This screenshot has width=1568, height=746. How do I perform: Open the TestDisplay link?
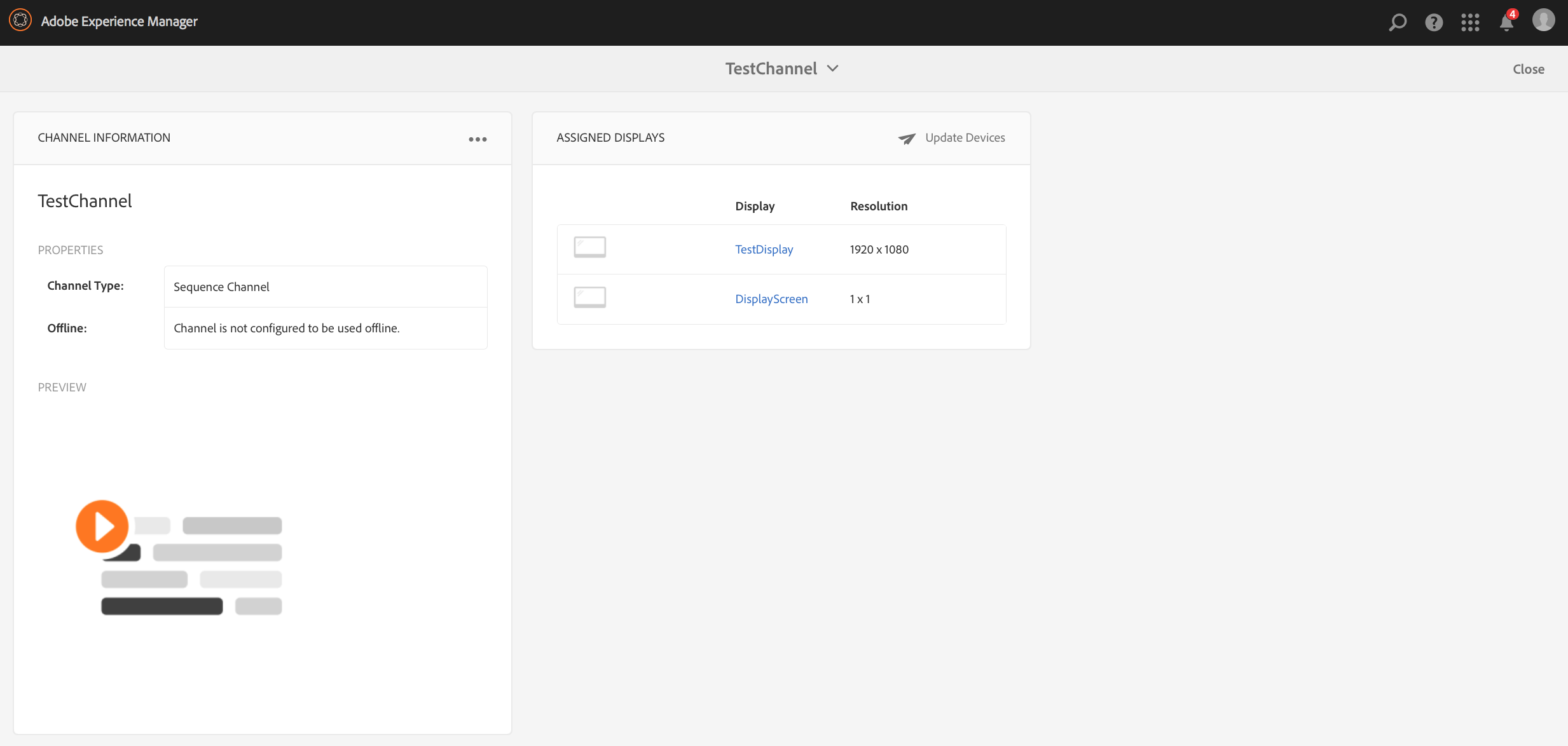[764, 250]
